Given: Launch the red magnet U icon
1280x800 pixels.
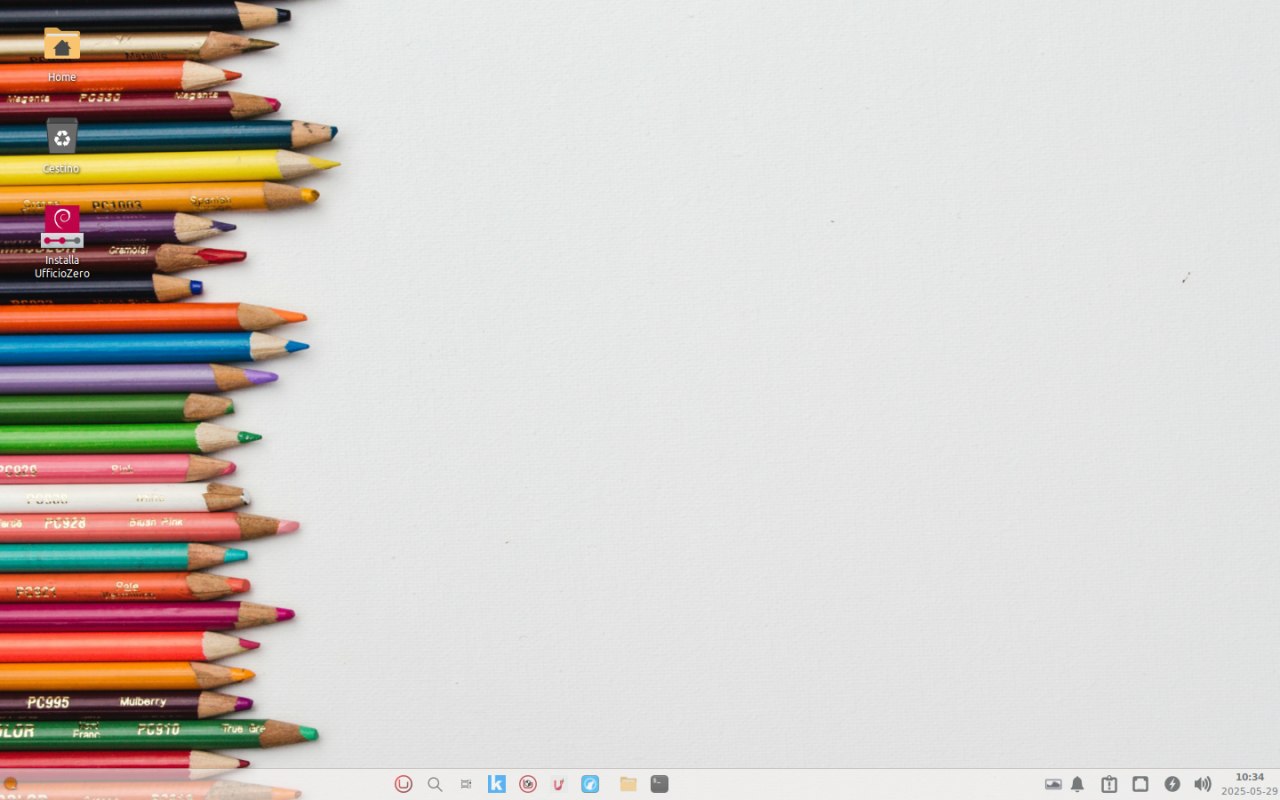Looking at the screenshot, I should point(559,784).
